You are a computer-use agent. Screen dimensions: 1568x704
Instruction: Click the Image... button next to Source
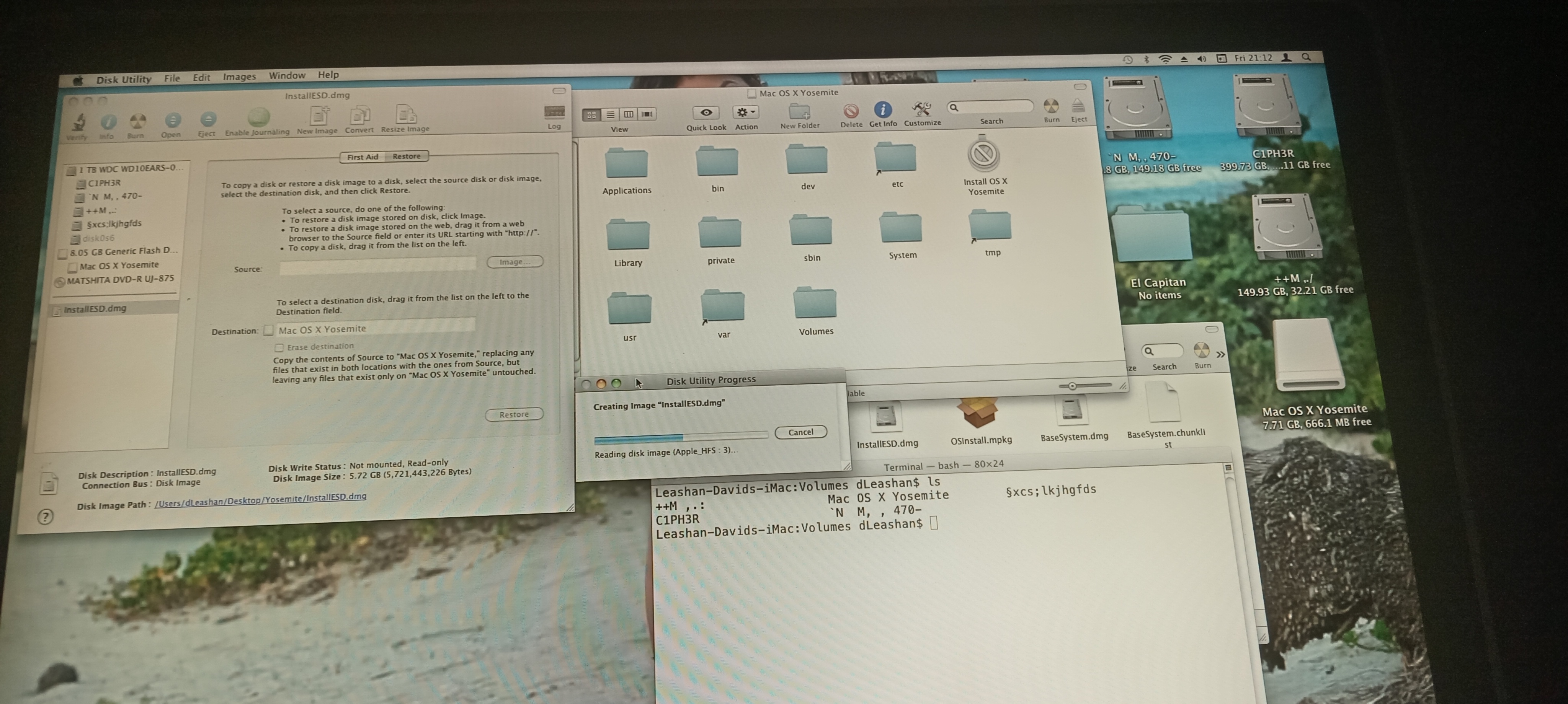514,262
